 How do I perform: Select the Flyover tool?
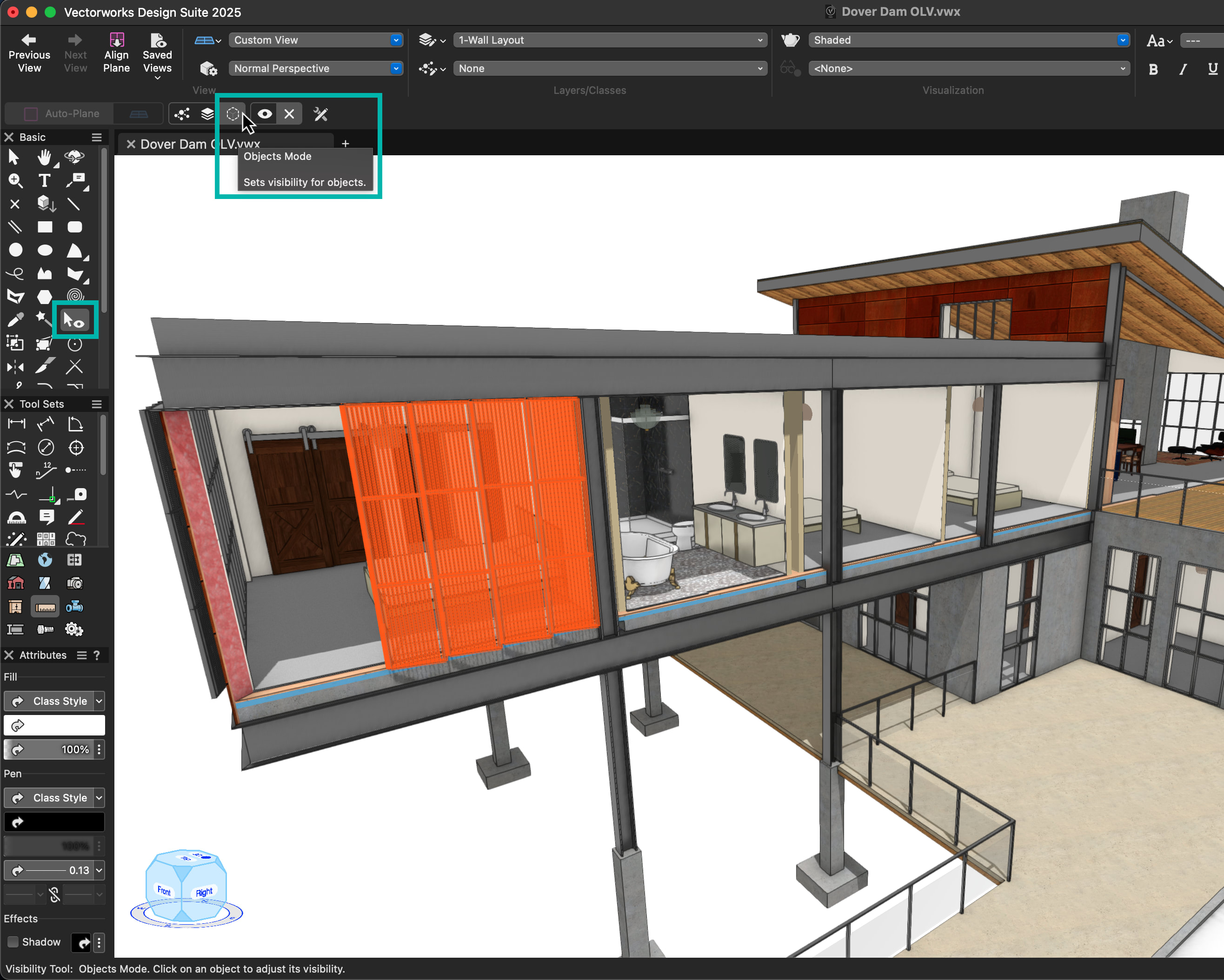coord(74,157)
